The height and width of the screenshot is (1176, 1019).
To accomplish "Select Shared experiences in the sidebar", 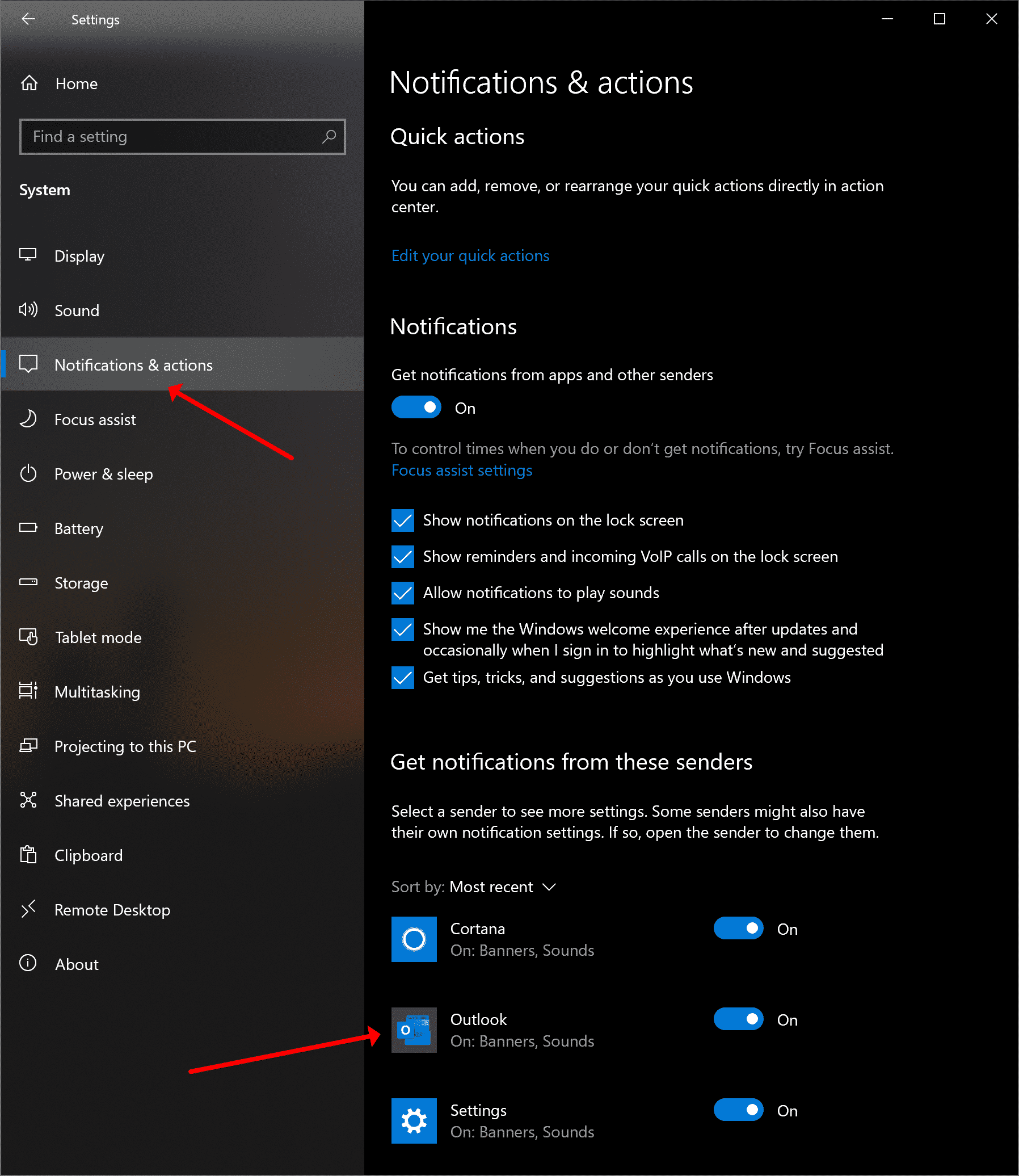I will pyautogui.click(x=182, y=801).
